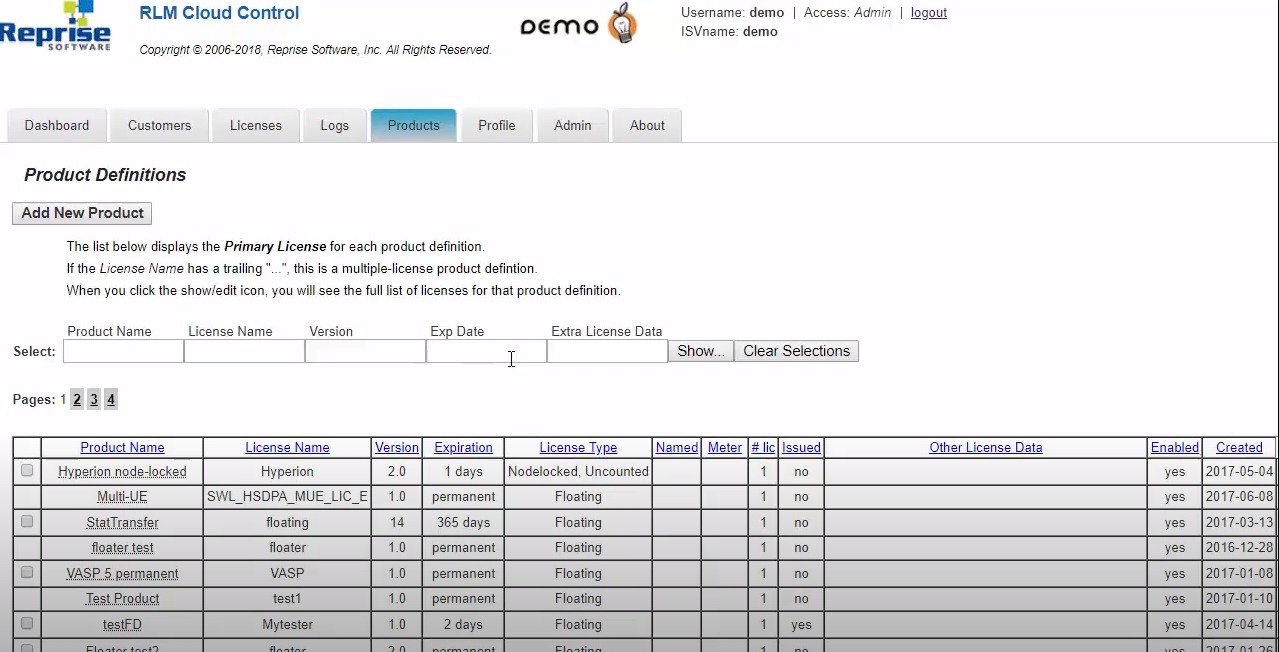Click the Clear Selections button
The image size is (1279, 652).
point(796,351)
